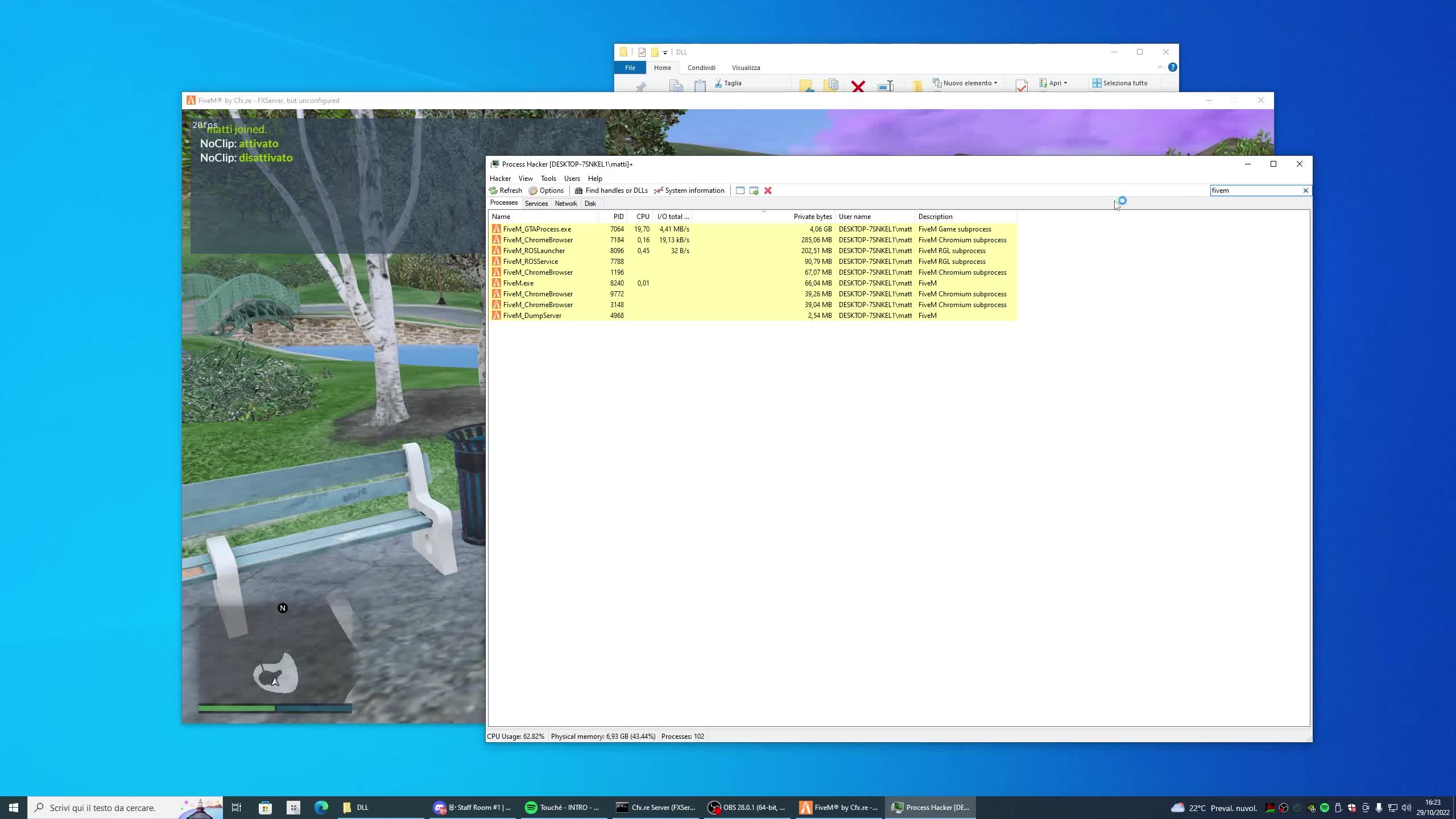Clear the fivem search filter
1456x819 pixels.
[1306, 191]
